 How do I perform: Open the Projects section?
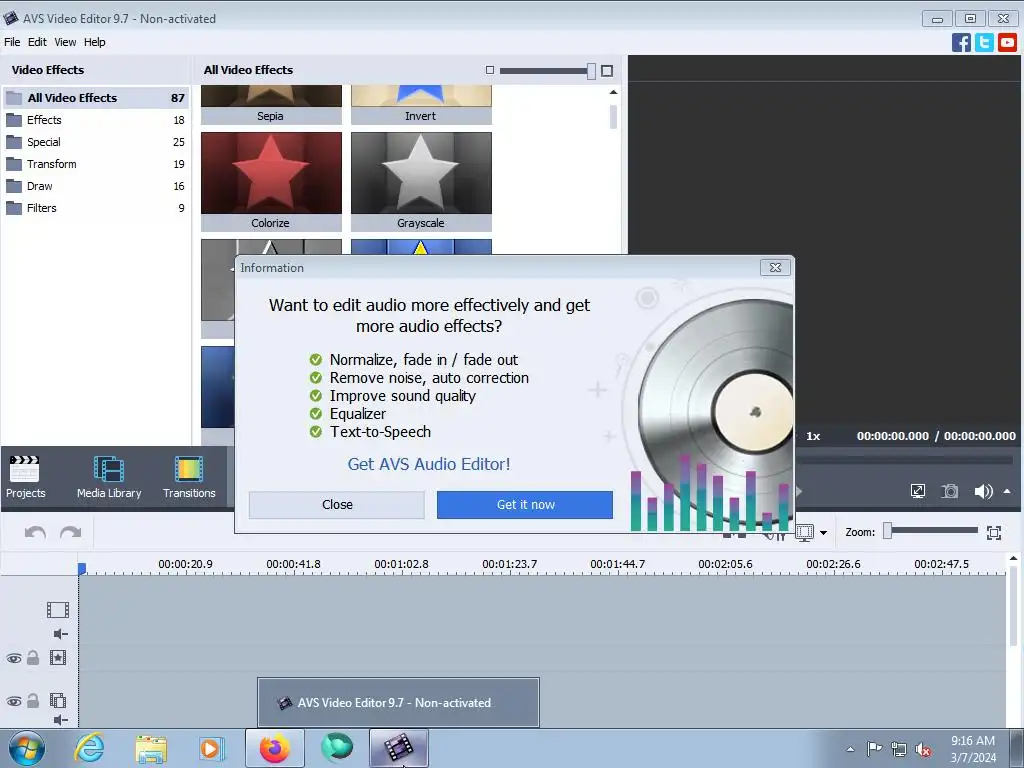tap(25, 477)
